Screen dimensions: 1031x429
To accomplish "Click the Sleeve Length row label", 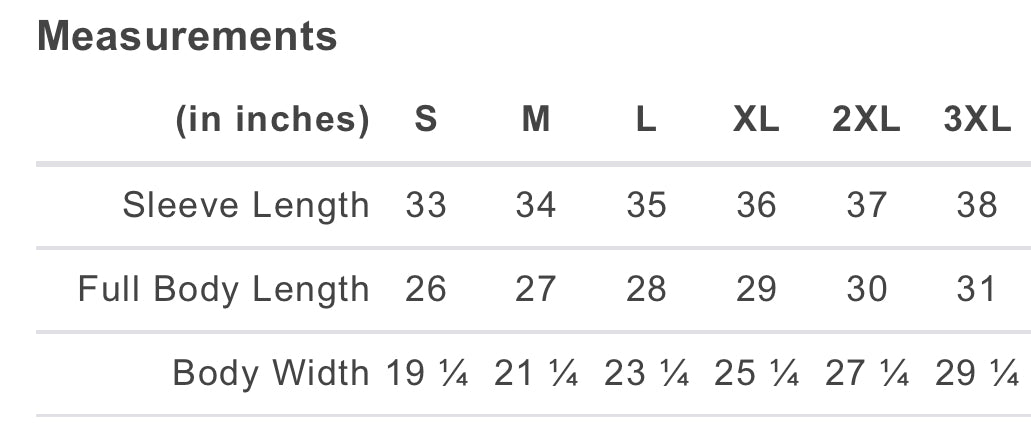I will click(246, 205).
